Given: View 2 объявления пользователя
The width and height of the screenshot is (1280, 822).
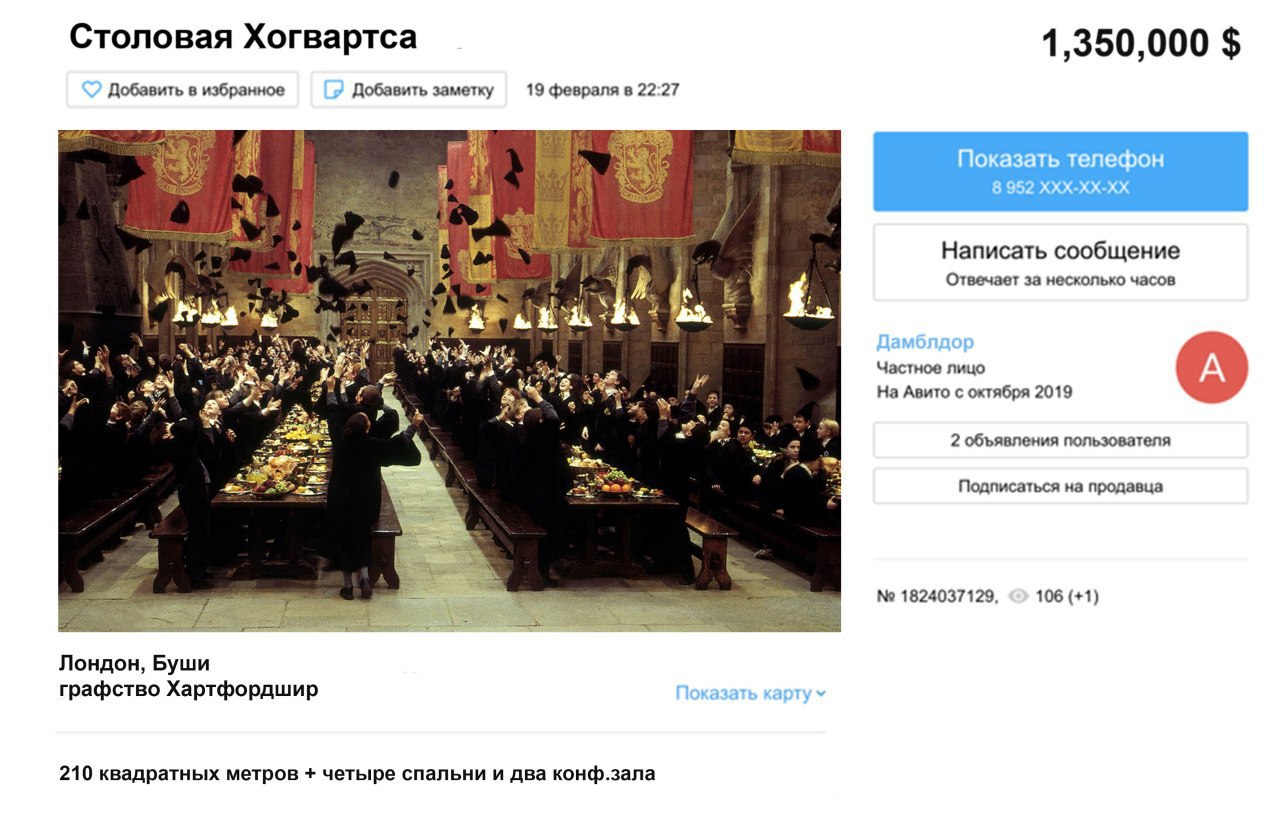Looking at the screenshot, I should [1060, 440].
